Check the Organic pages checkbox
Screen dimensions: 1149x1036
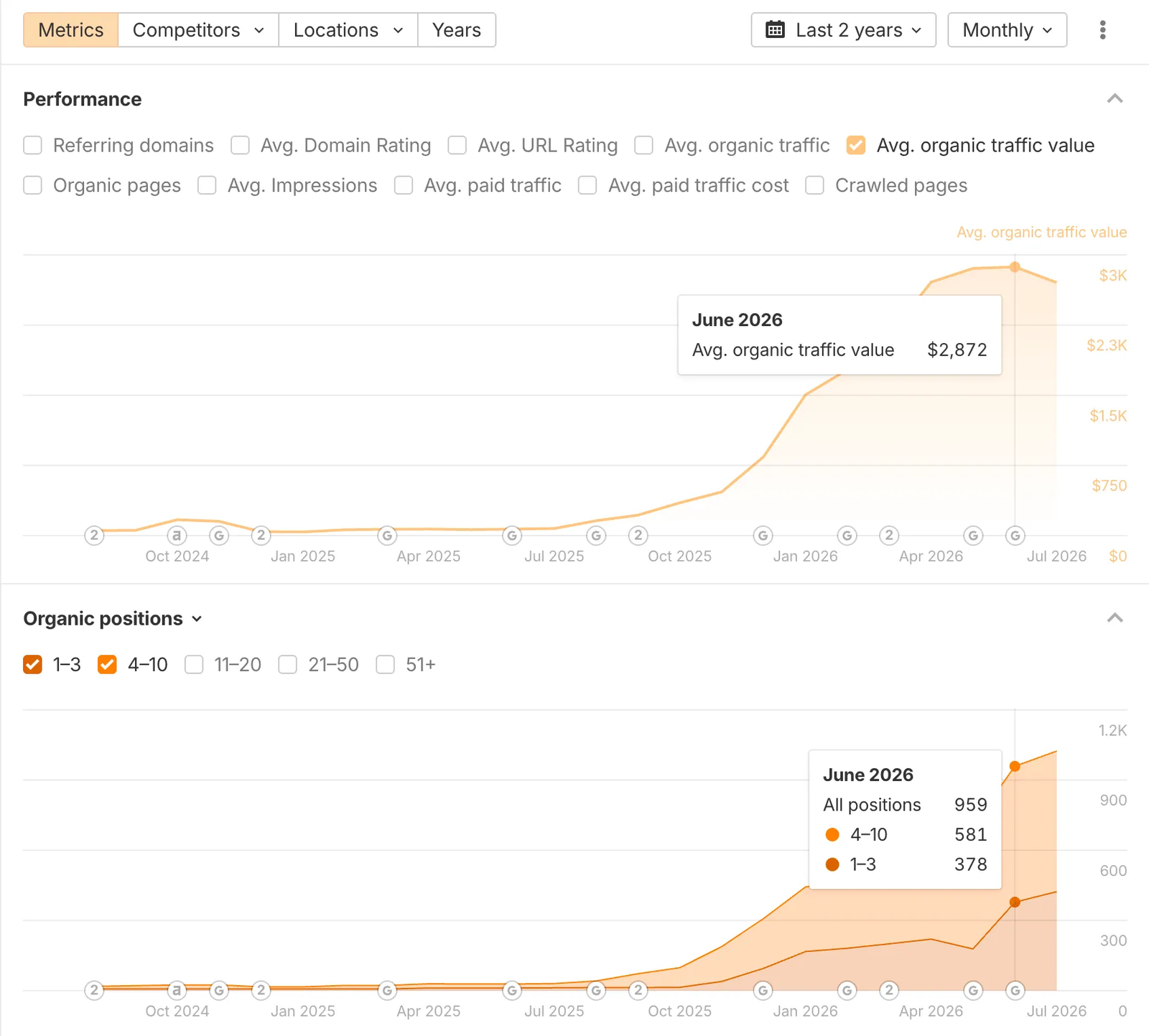tap(32, 185)
